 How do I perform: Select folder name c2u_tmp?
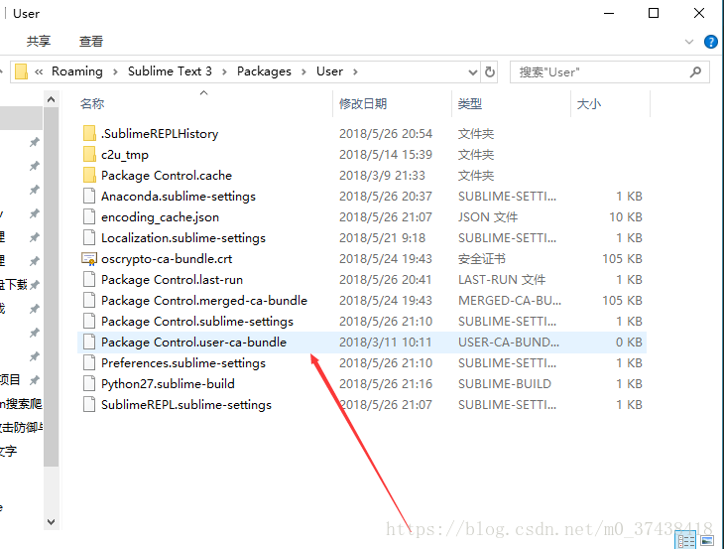(125, 155)
